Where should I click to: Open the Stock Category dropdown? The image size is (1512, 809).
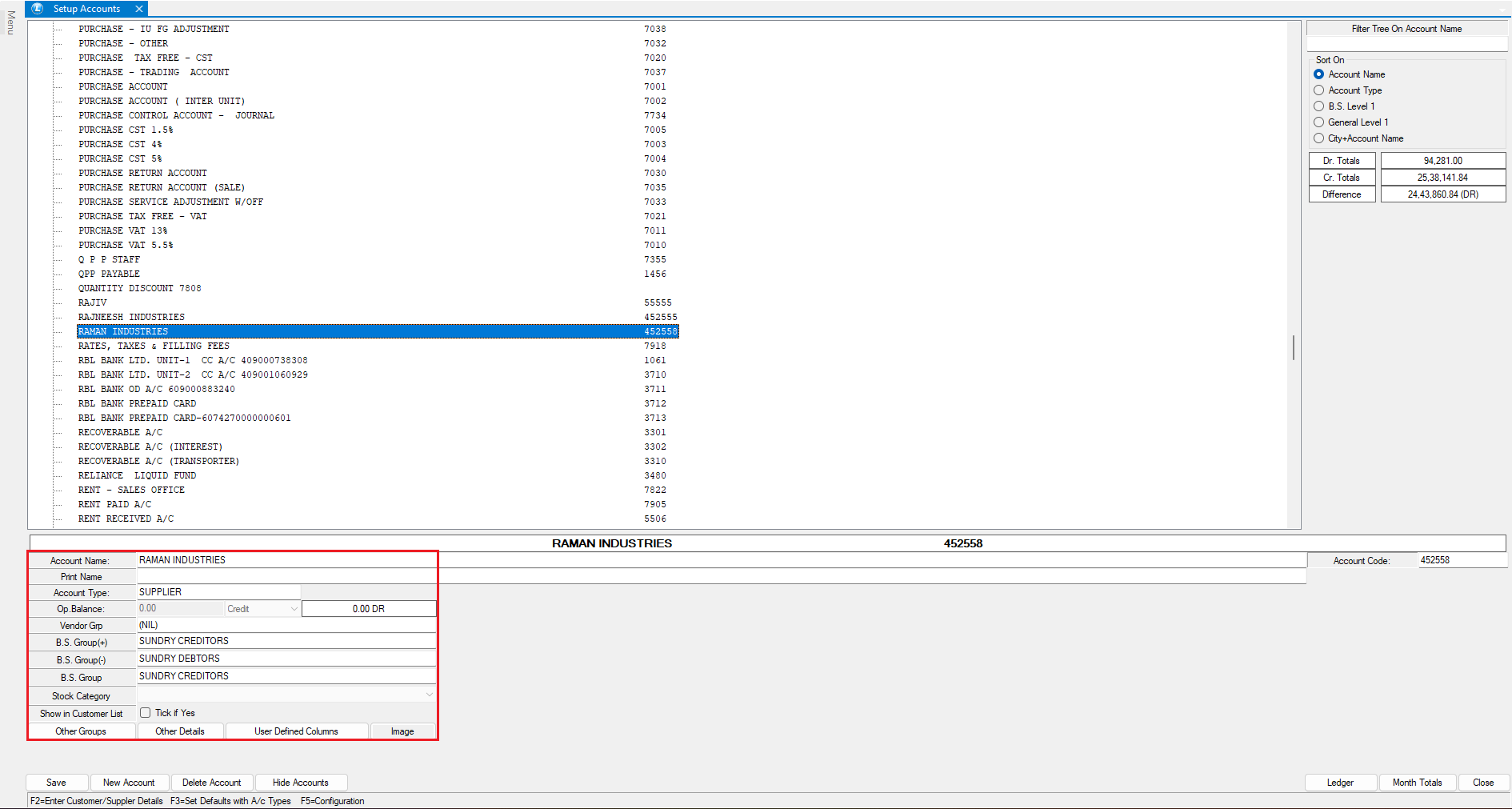pyautogui.click(x=430, y=695)
